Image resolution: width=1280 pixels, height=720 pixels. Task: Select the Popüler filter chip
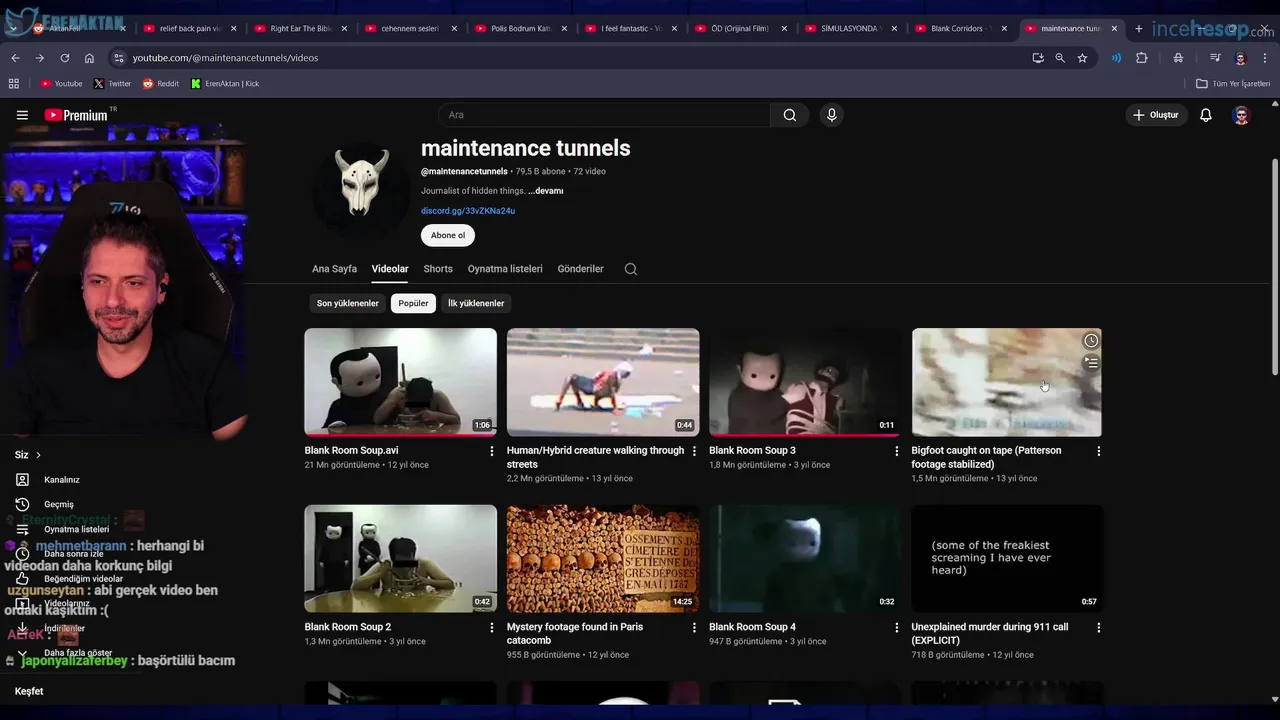pos(413,303)
